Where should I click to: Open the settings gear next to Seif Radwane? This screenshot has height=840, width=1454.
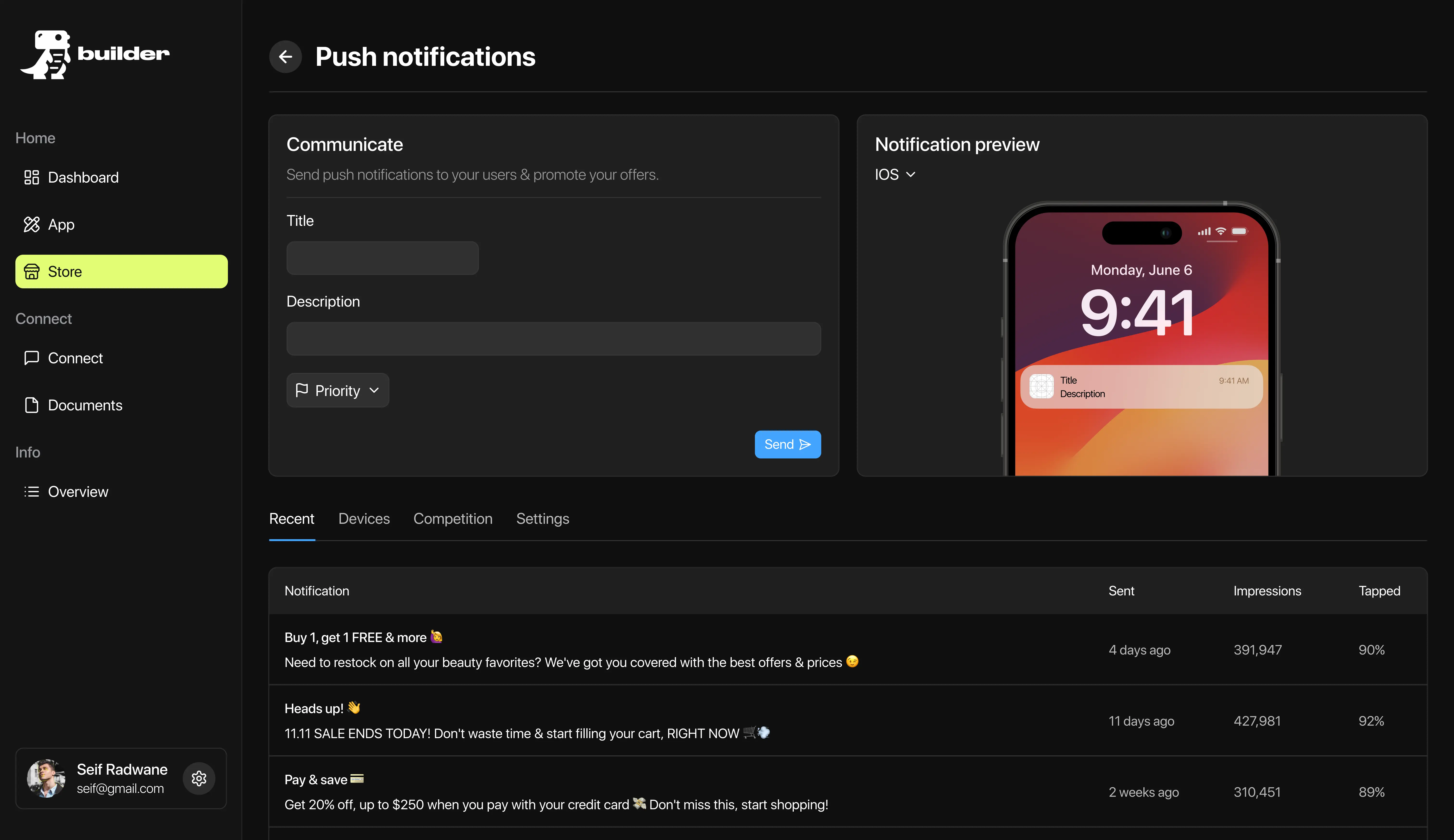[199, 778]
